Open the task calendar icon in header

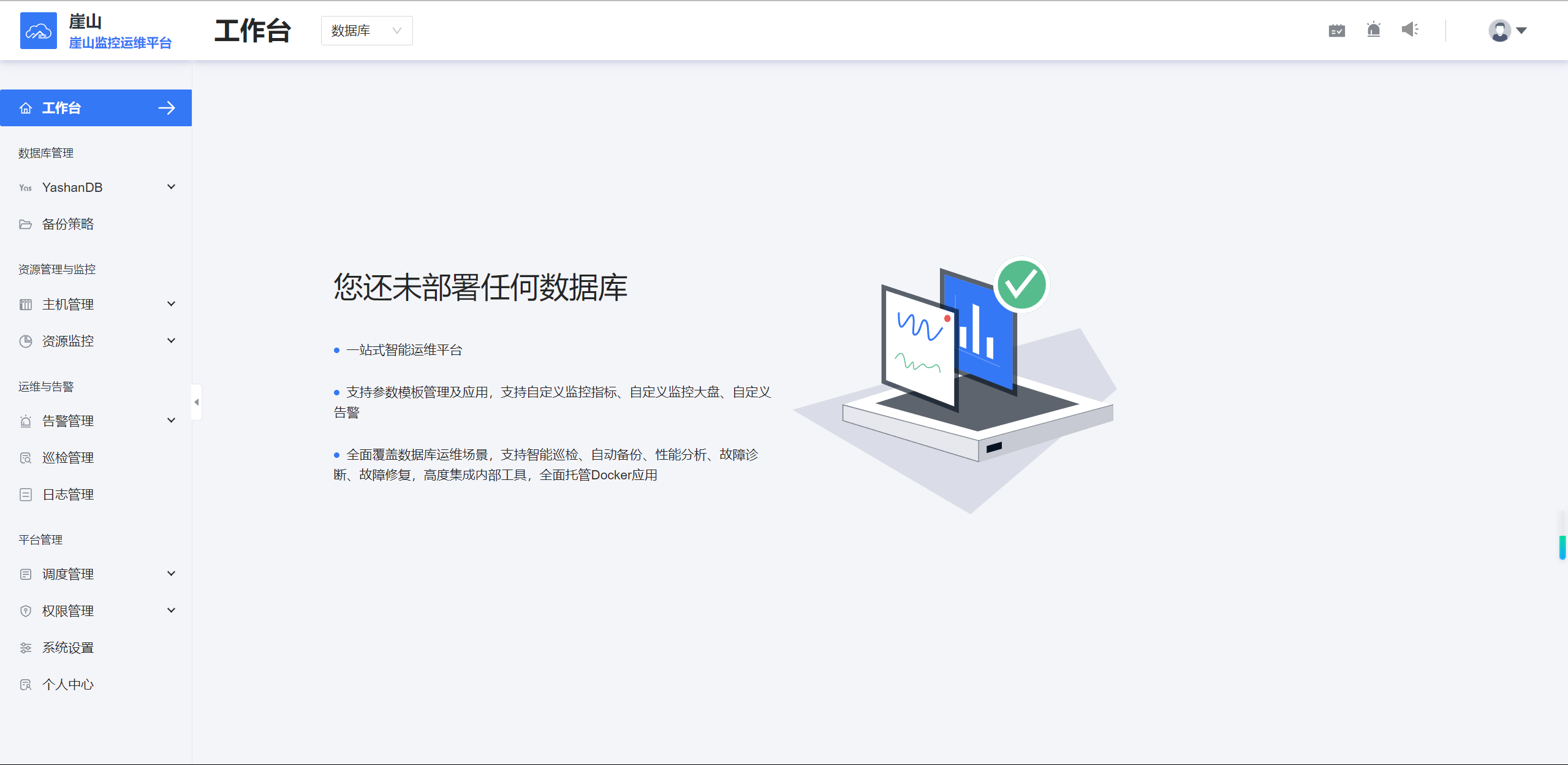(x=1337, y=30)
